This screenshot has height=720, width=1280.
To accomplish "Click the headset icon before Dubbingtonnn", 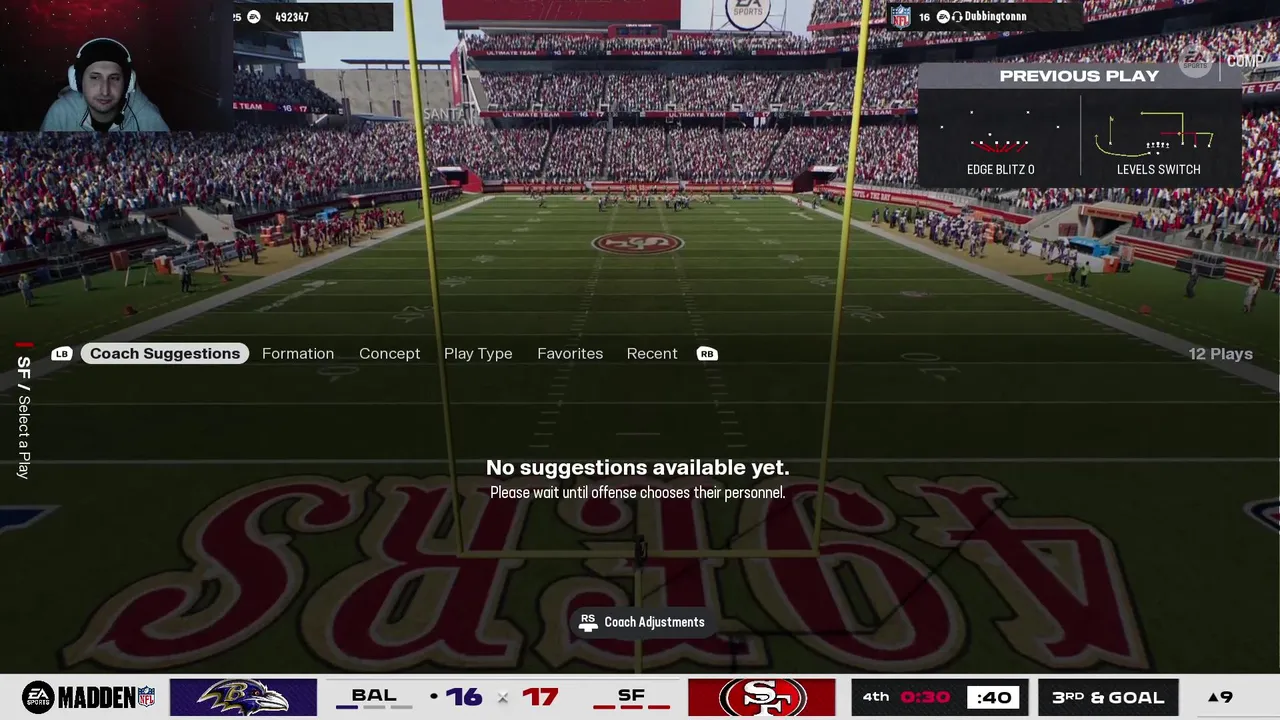I will [x=957, y=17].
